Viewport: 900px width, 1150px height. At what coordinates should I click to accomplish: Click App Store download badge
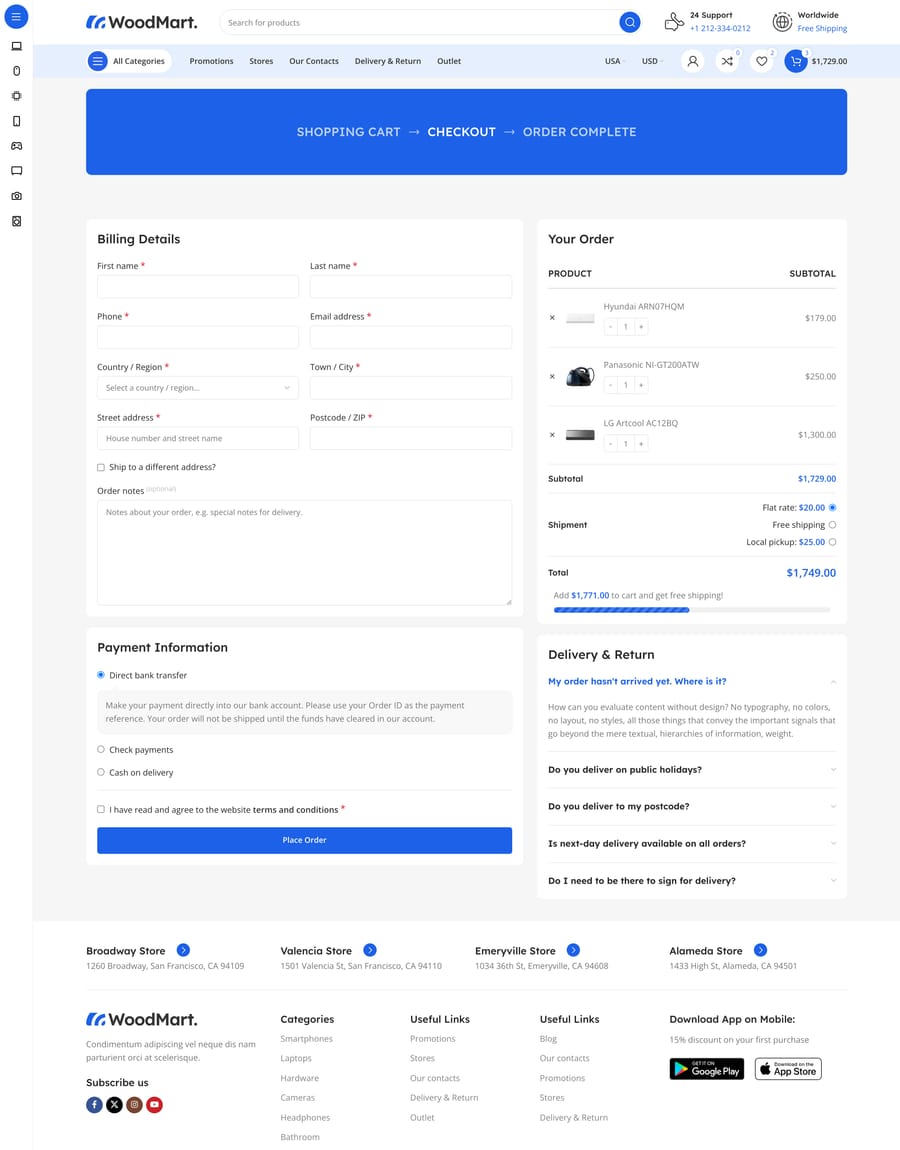(x=789, y=1069)
